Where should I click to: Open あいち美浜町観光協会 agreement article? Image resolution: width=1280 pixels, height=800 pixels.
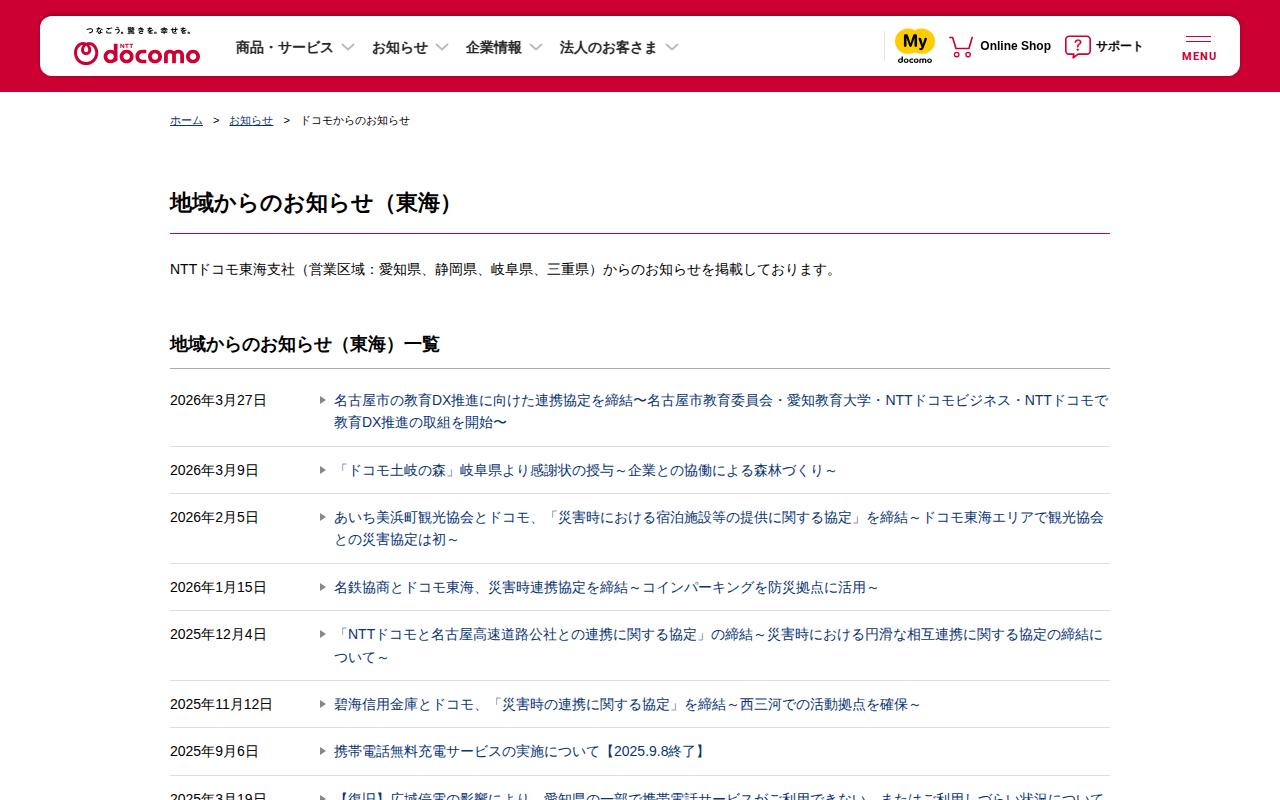(x=719, y=528)
